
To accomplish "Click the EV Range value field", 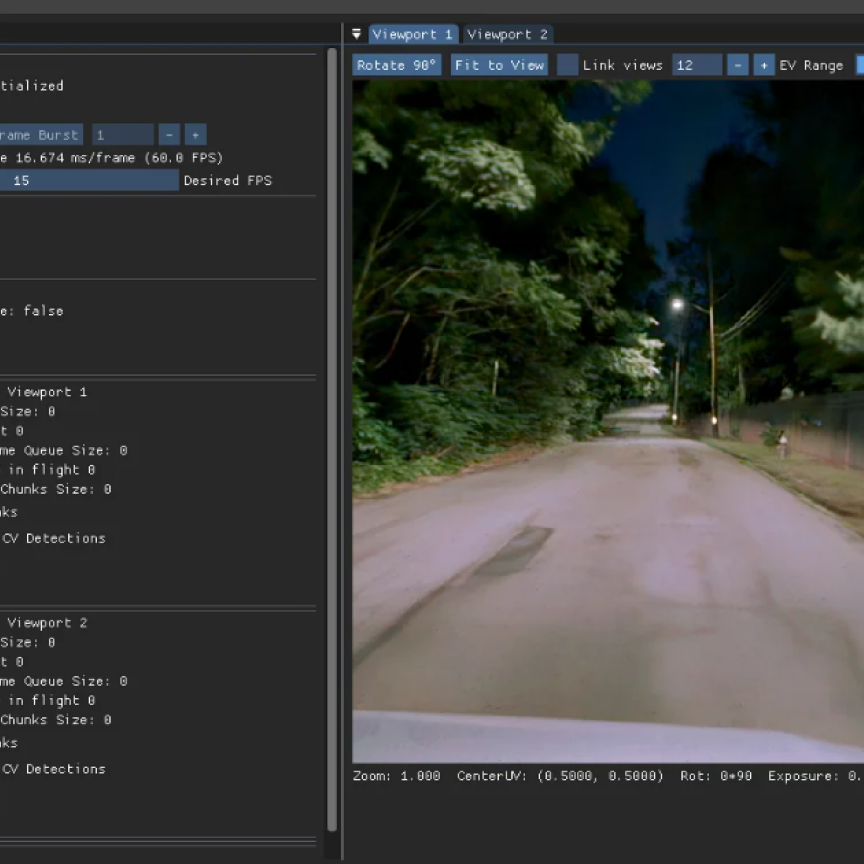I will [x=700, y=64].
